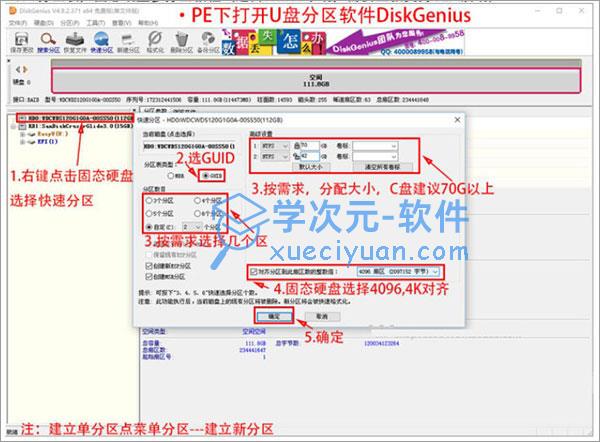Close the quick partition dialog with X
600x442 pixels.
tap(457, 120)
